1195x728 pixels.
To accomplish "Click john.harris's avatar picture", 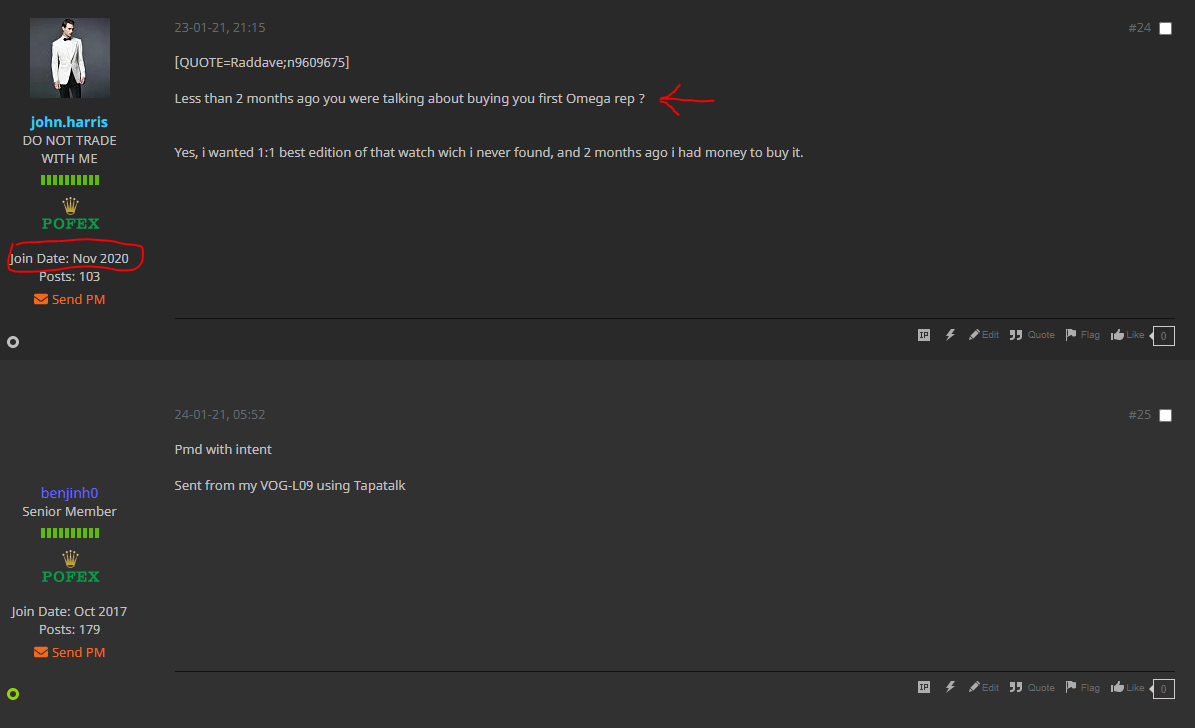I will (69, 58).
